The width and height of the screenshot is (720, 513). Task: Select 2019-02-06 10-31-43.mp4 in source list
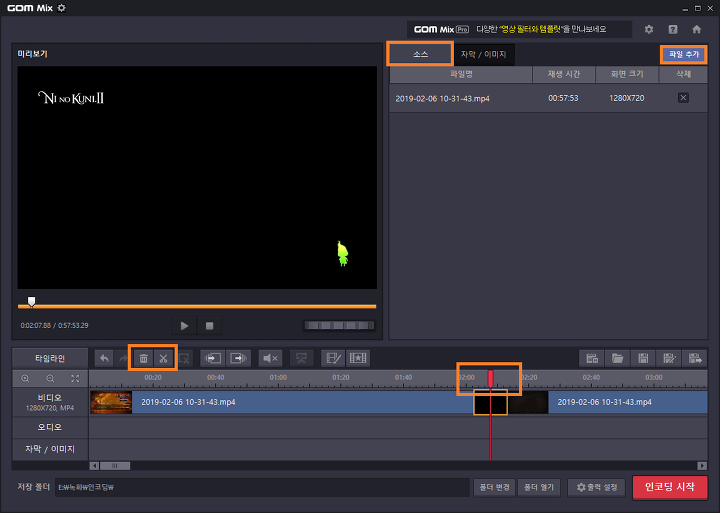pos(548,98)
